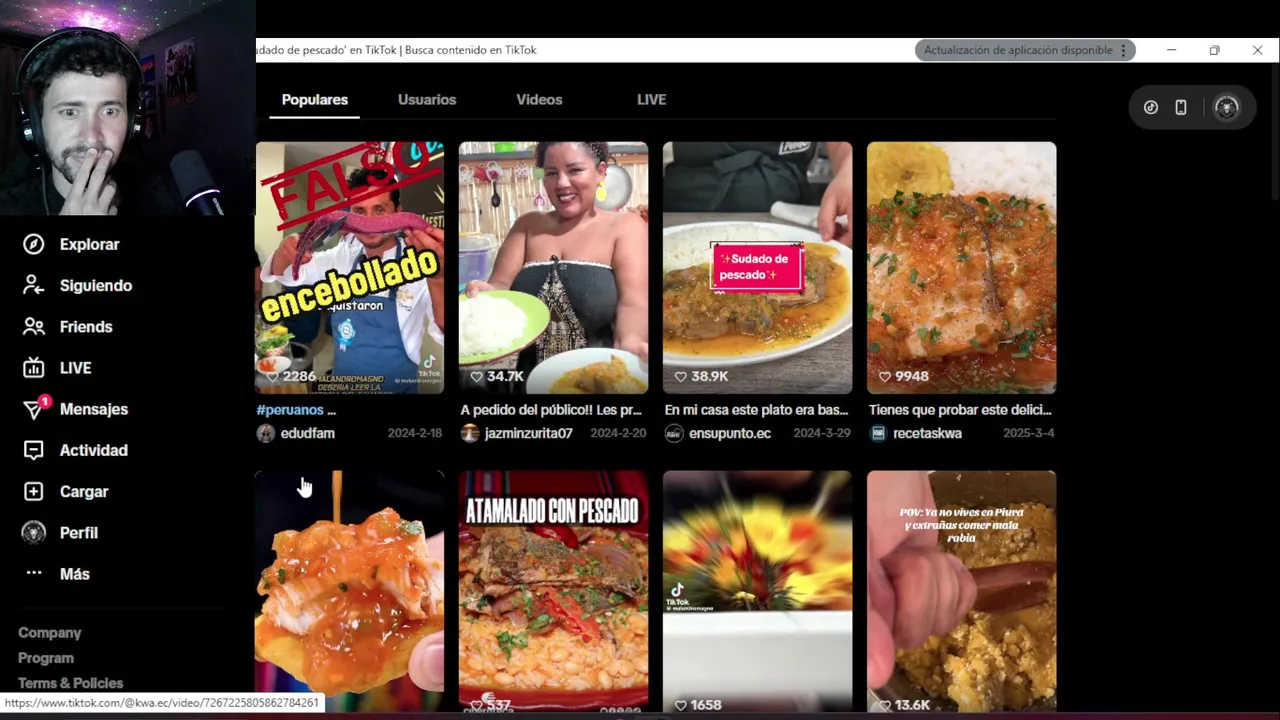Restore down the TikTok window
The image size is (1280, 720).
pyautogui.click(x=1214, y=50)
